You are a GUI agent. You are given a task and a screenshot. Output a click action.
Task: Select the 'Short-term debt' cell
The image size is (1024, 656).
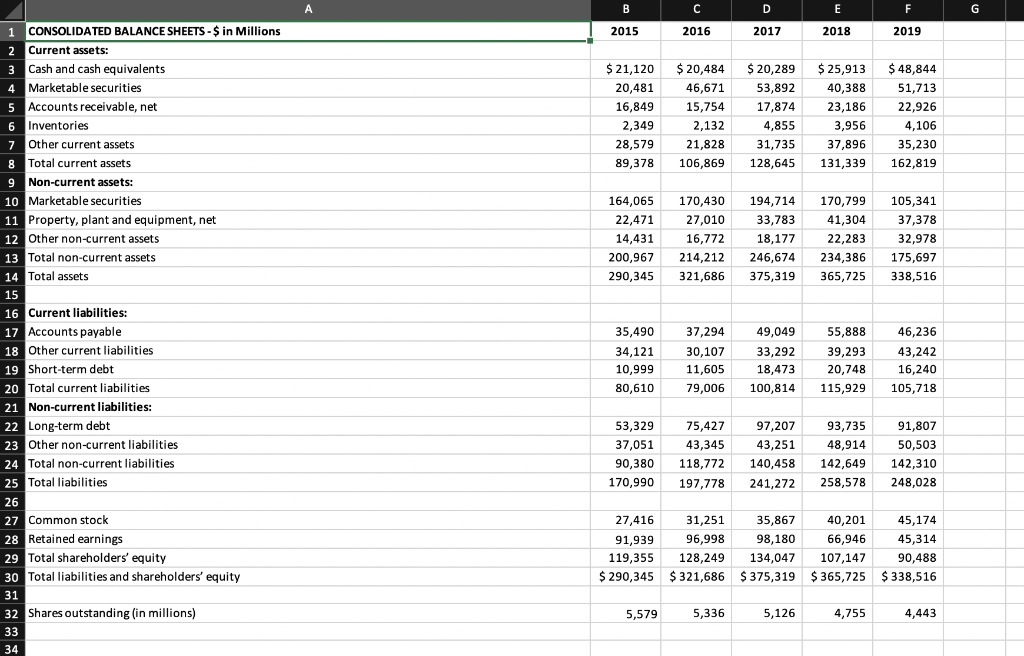308,369
